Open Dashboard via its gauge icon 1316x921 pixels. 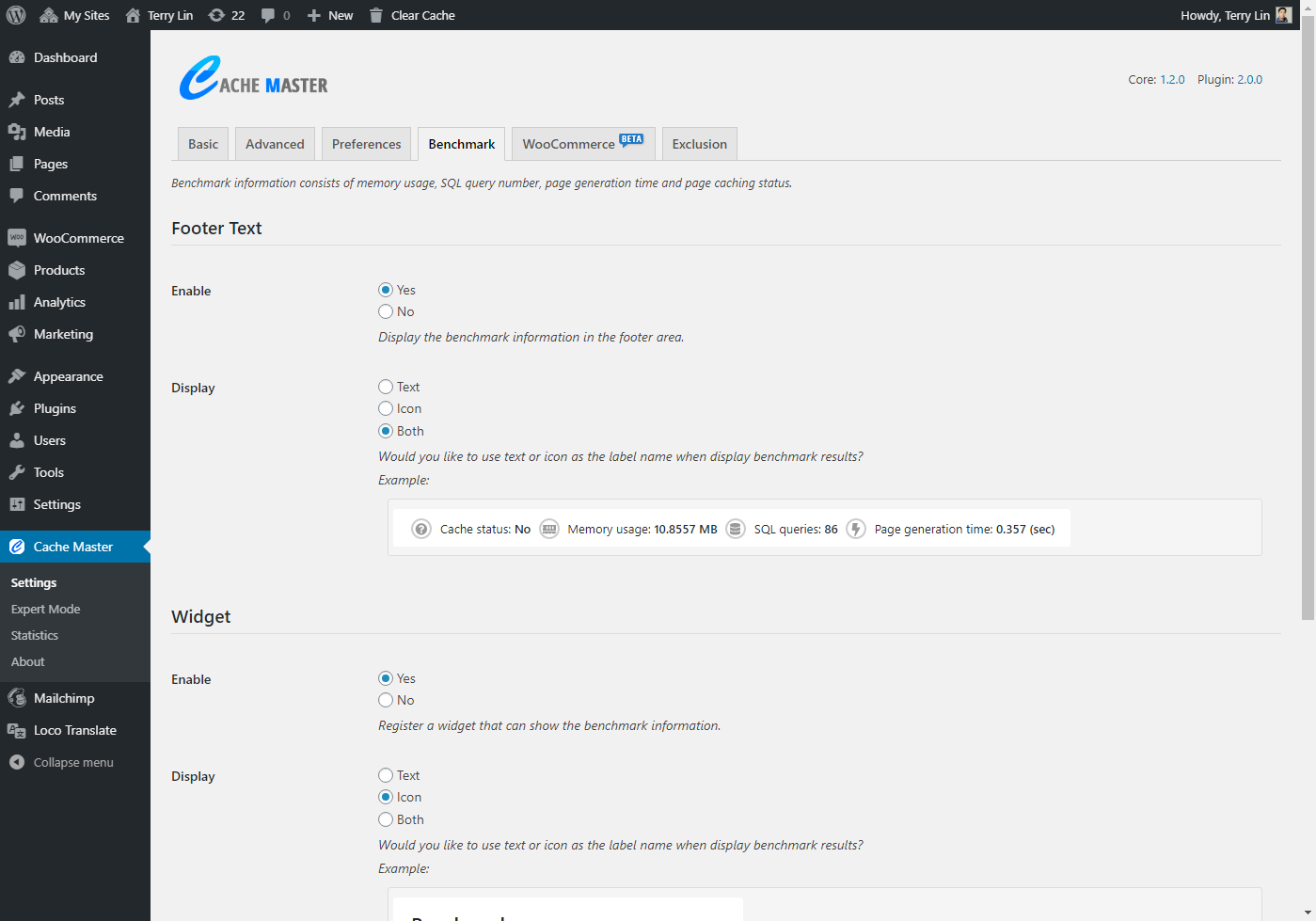coord(17,57)
